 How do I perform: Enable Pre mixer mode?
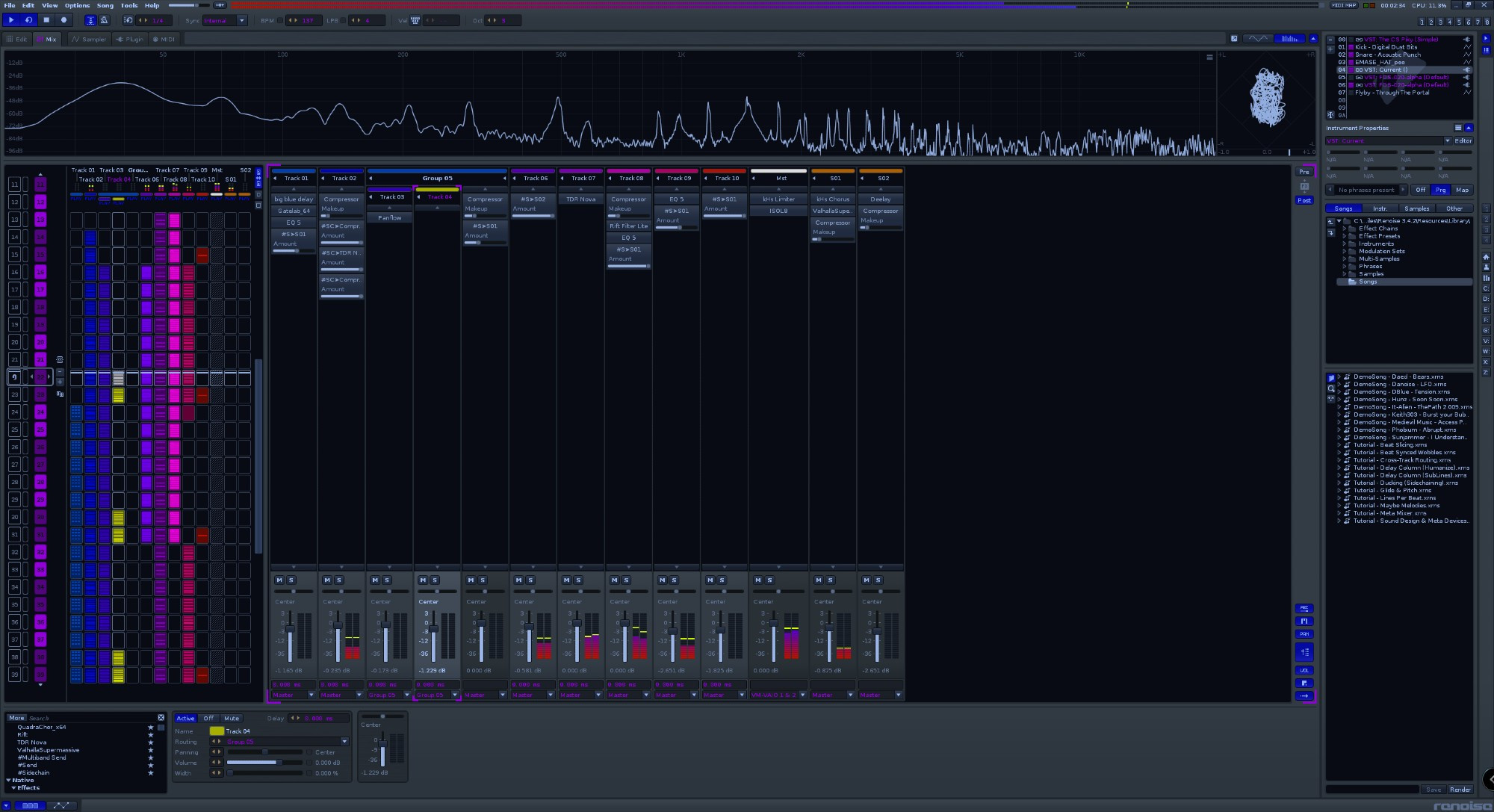point(1304,172)
